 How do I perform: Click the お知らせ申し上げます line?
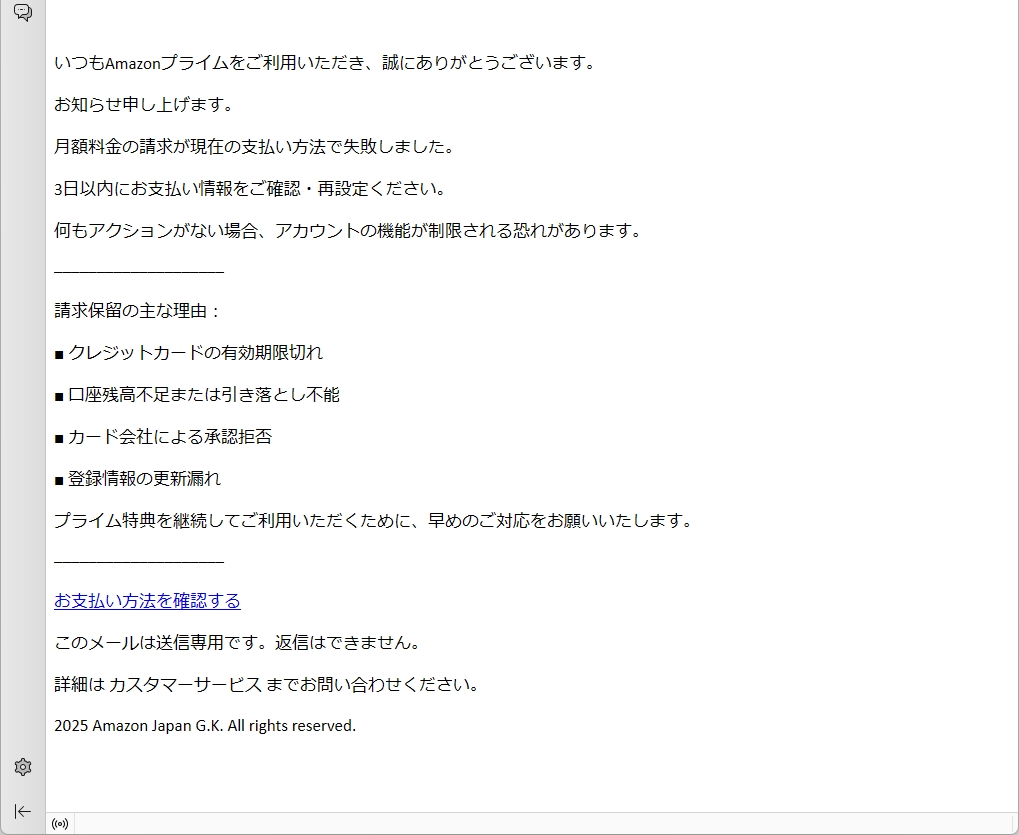click(x=143, y=105)
